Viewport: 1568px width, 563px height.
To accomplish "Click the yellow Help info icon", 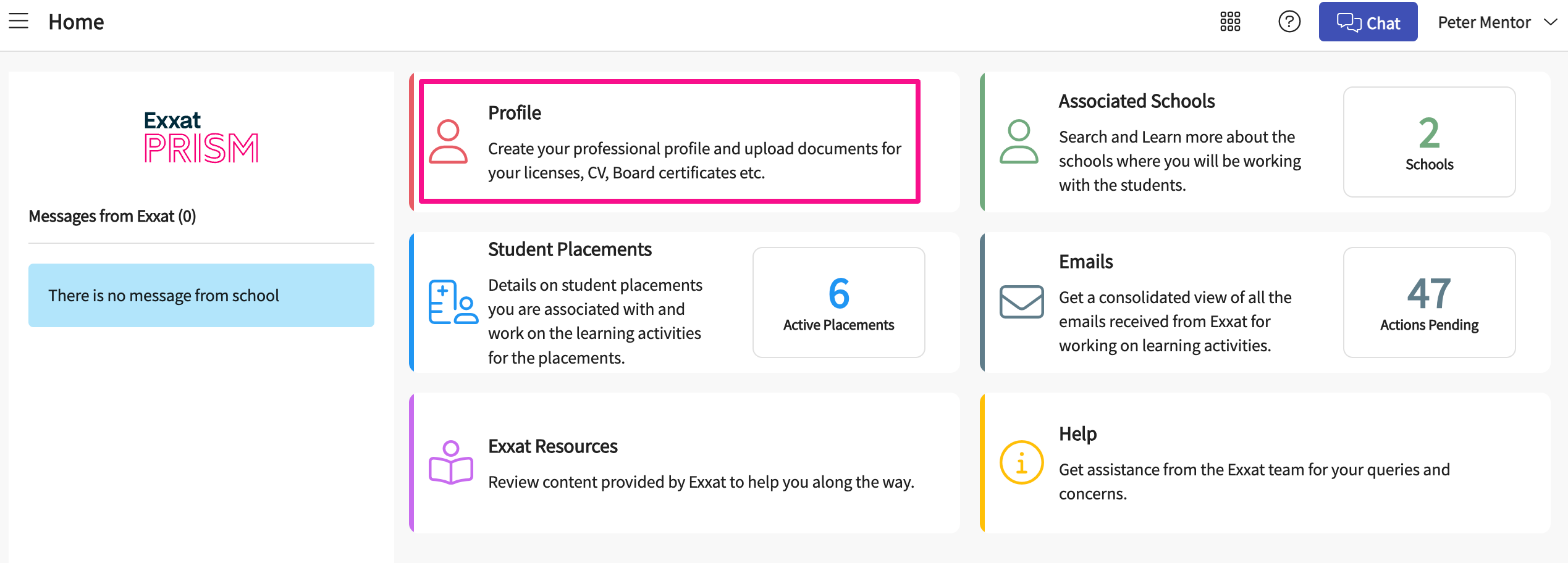I will click(x=1021, y=462).
